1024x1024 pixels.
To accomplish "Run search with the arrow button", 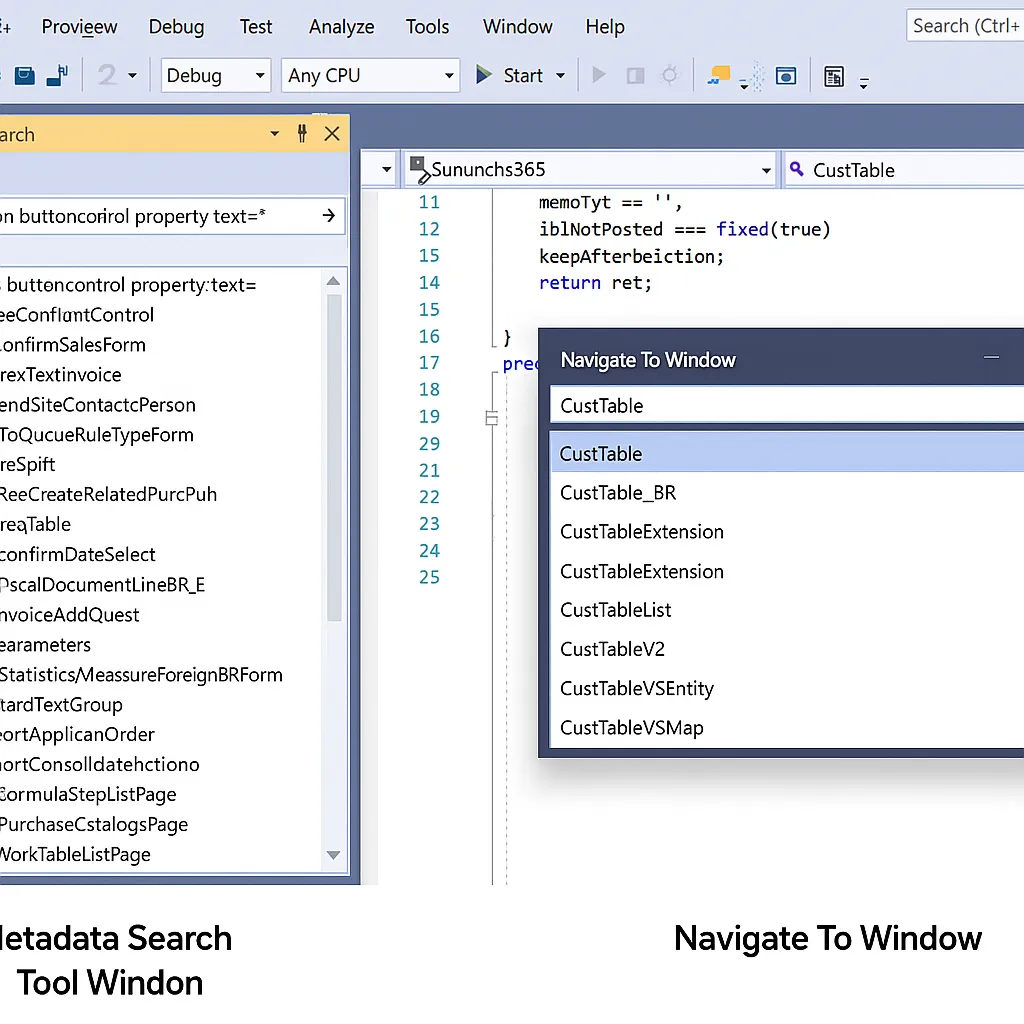I will [328, 215].
